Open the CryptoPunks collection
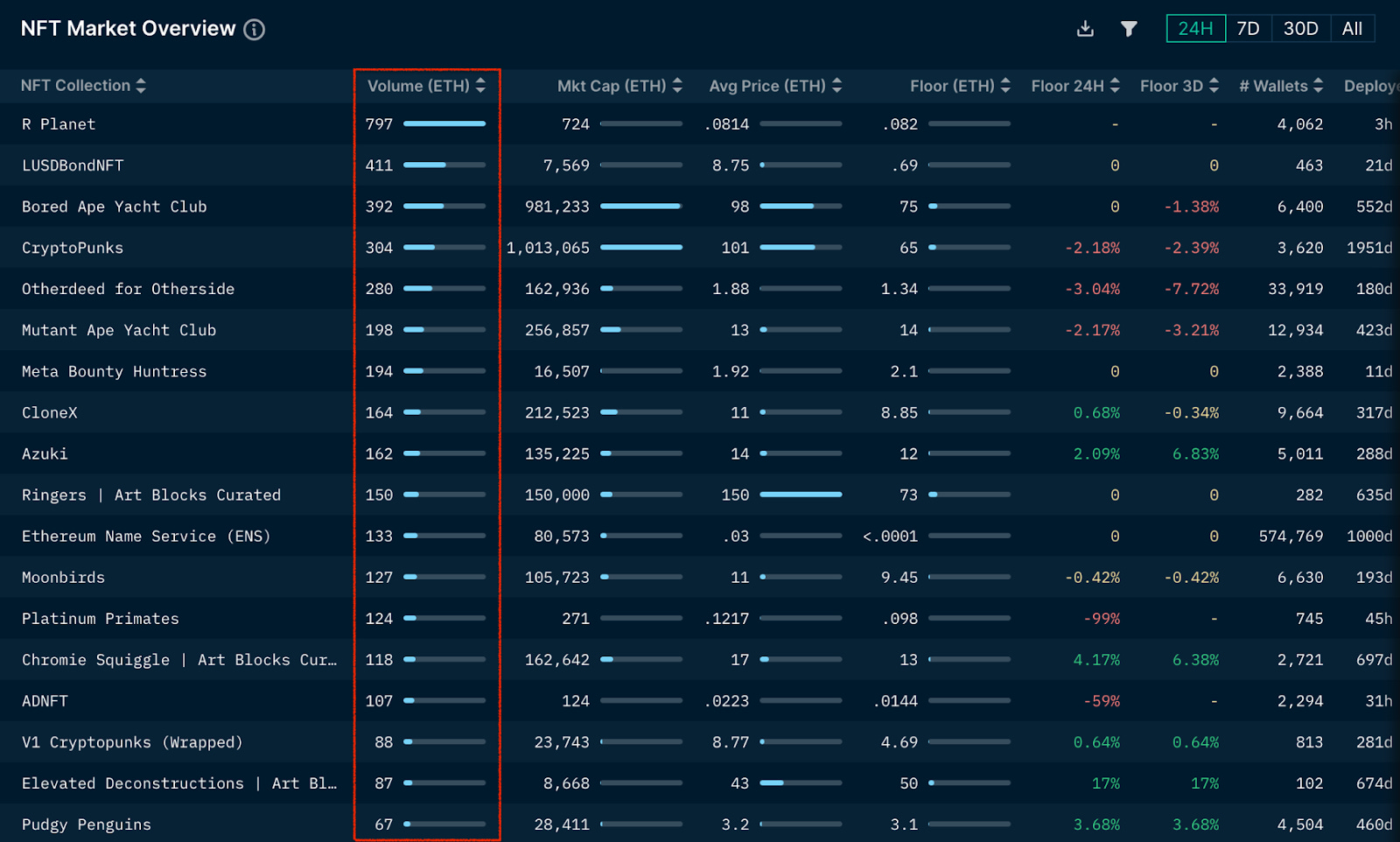The height and width of the screenshot is (842, 1400). (73, 248)
